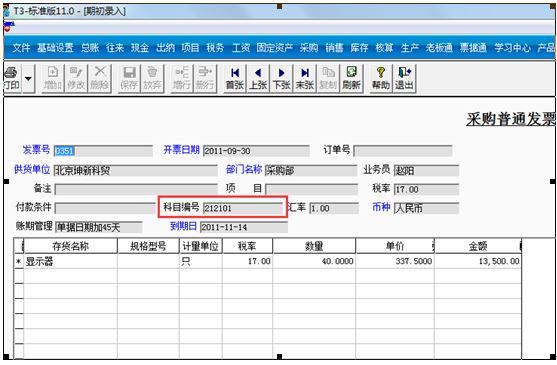Go to next record (下张)
The height and width of the screenshot is (365, 557).
pyautogui.click(x=281, y=78)
